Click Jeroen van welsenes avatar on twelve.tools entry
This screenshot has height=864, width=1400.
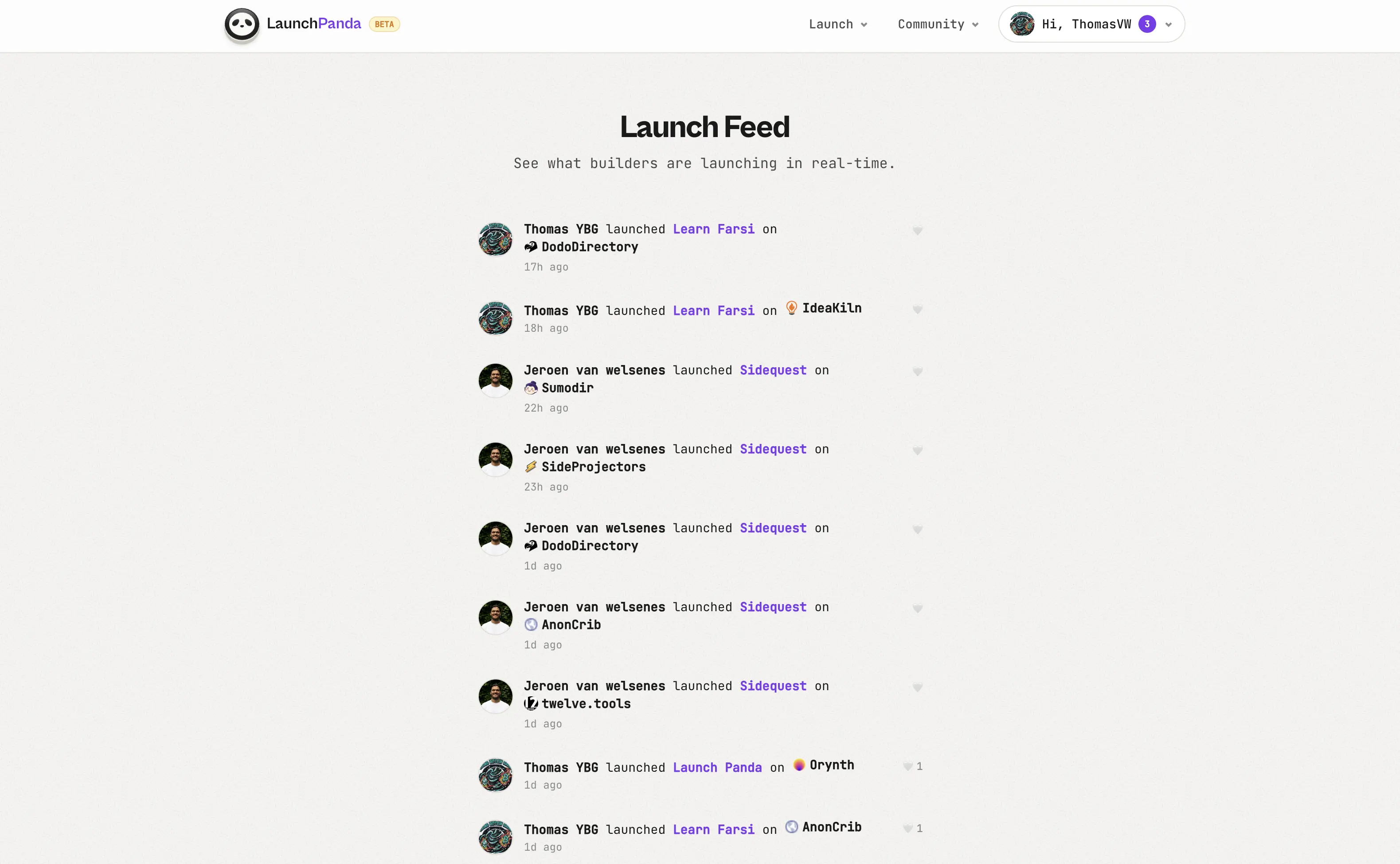[495, 696]
